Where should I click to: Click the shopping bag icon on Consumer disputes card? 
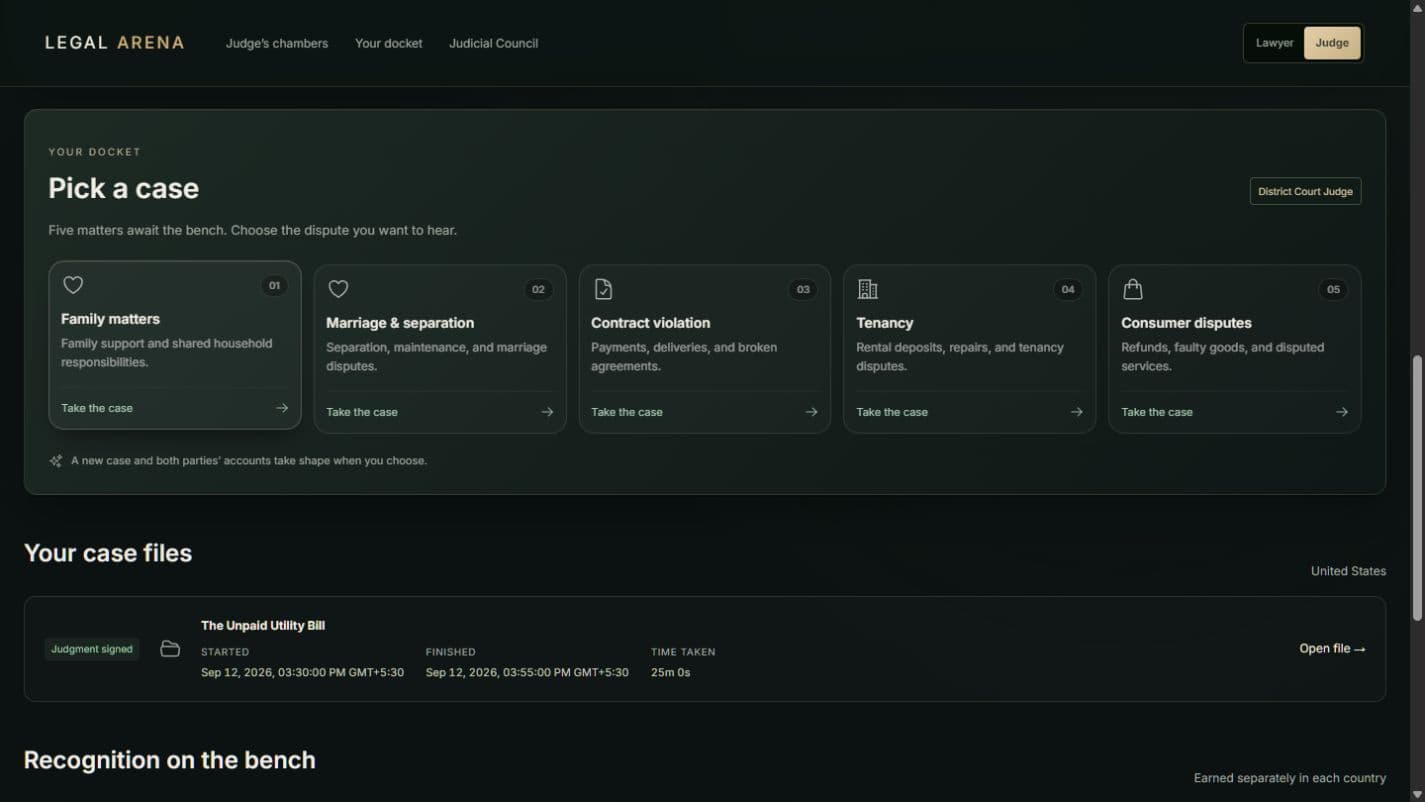click(1133, 289)
